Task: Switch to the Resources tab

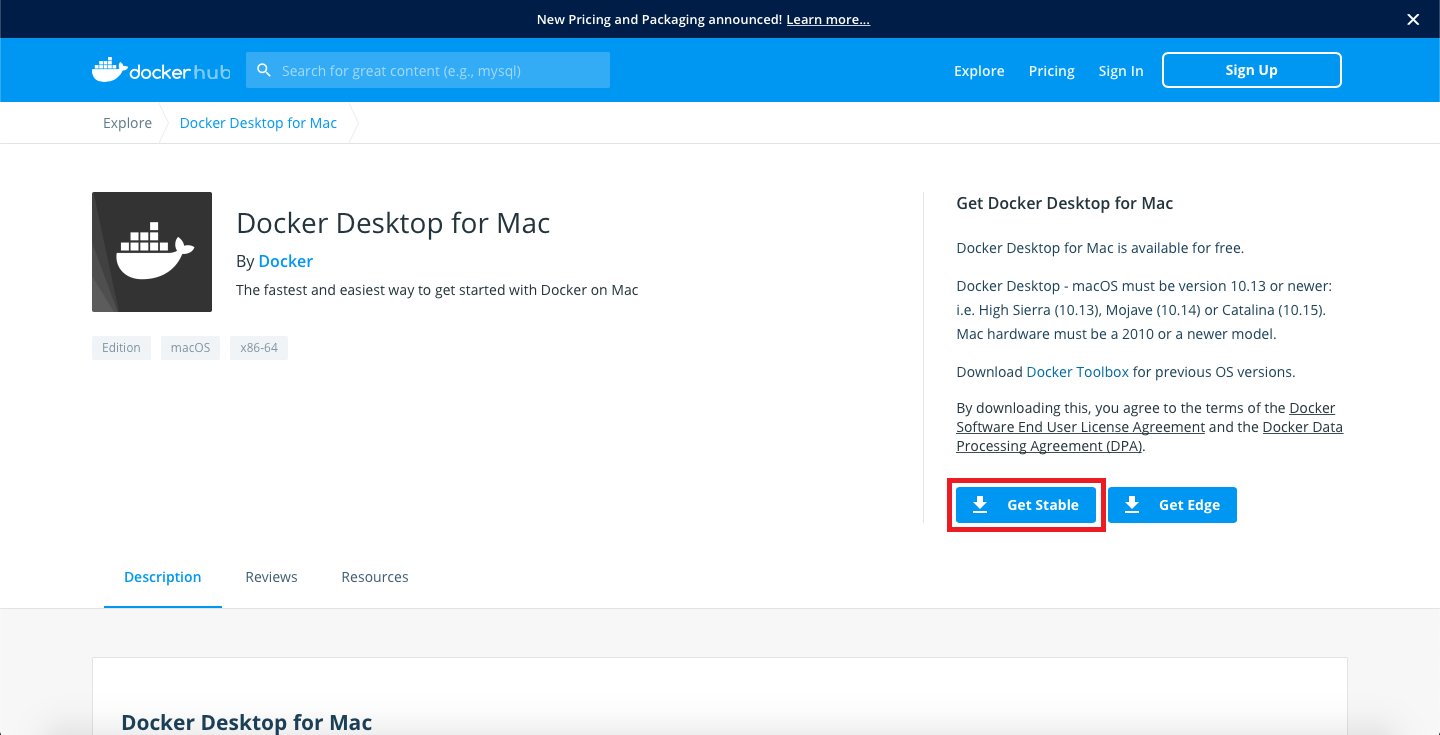Action: [x=375, y=577]
